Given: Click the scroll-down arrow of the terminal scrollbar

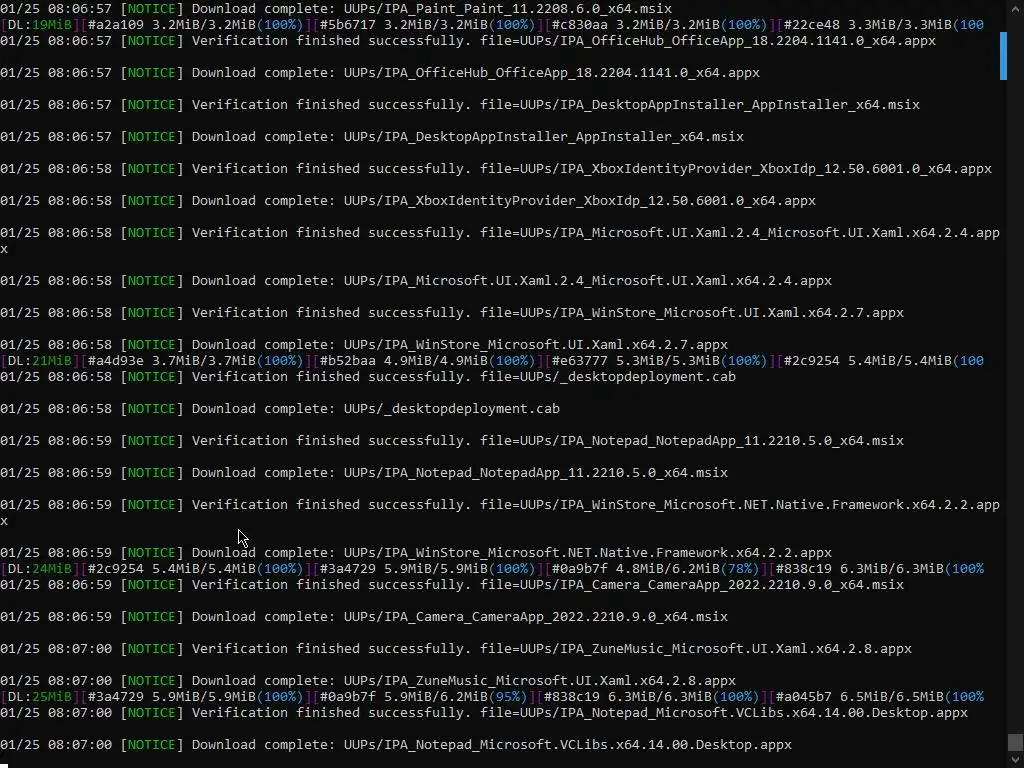Looking at the screenshot, I should click(1016, 760).
